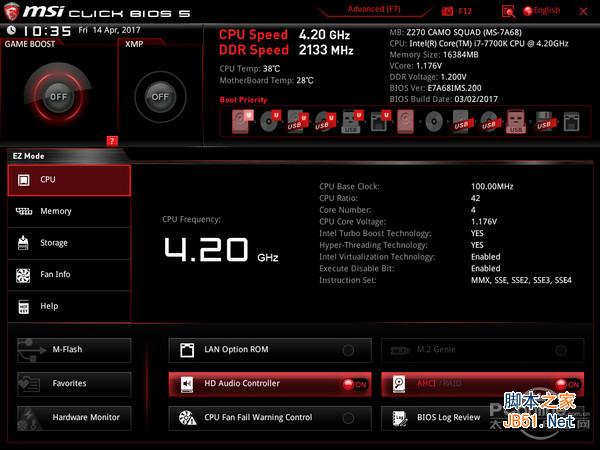Click the MotherBoard Temp 28°C reading
Image resolution: width=600 pixels, height=450 pixels.
(267, 81)
